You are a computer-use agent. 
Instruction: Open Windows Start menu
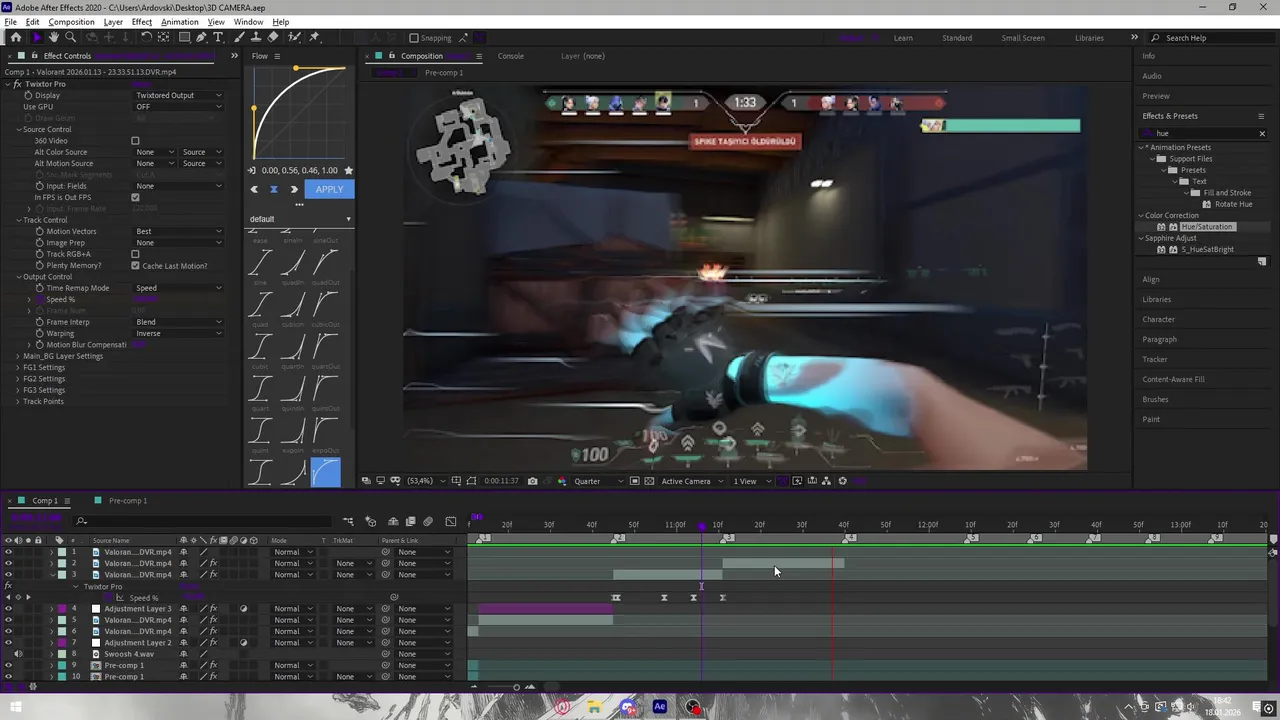click(16, 707)
